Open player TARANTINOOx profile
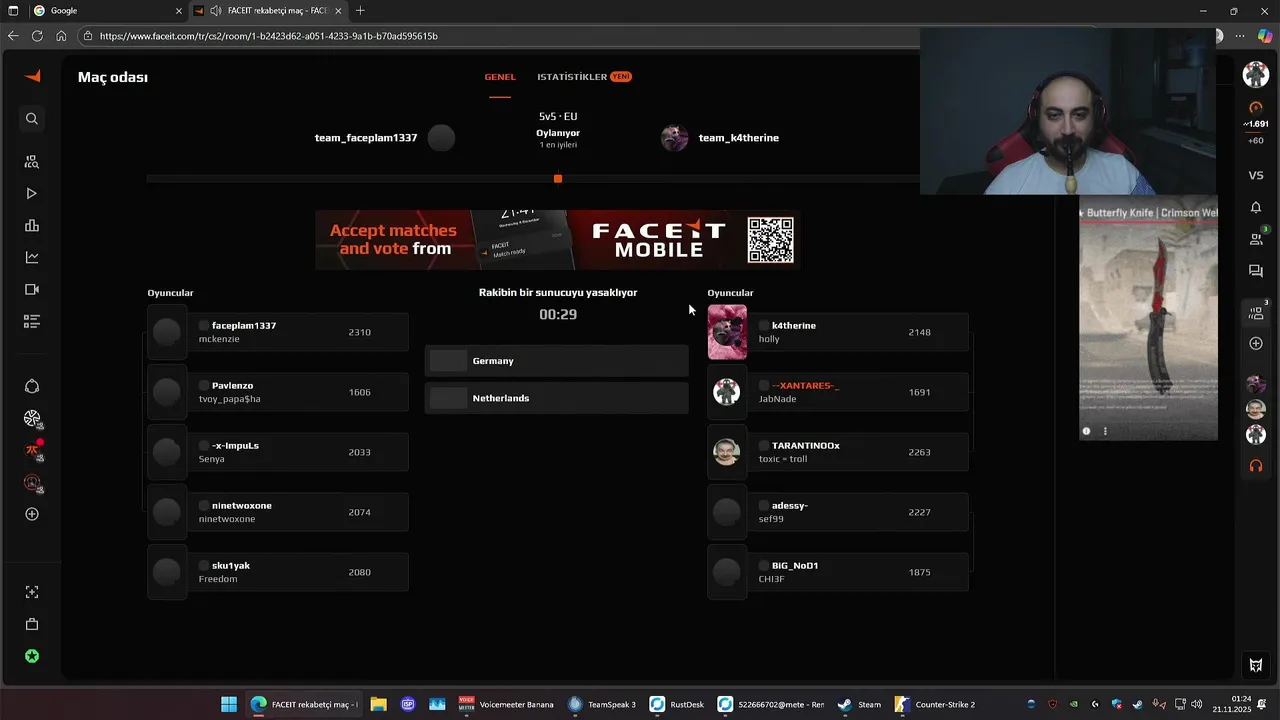The height and width of the screenshot is (720, 1280). click(838, 452)
